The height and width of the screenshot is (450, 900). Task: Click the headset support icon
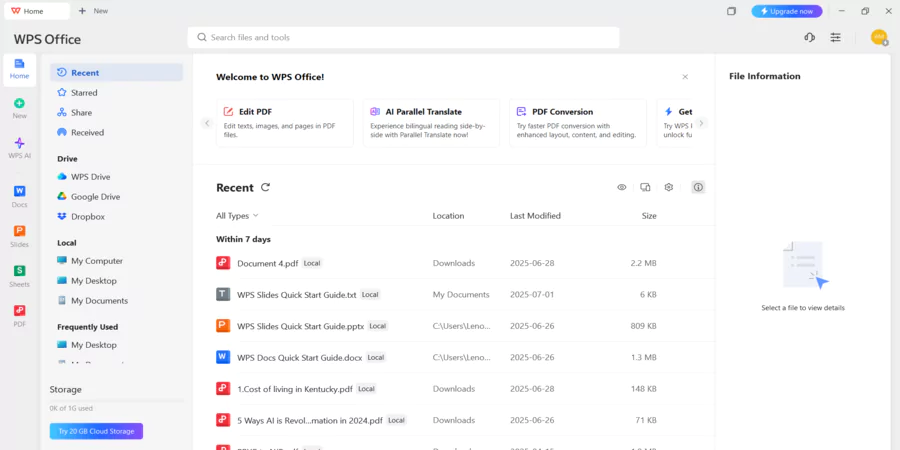[809, 37]
